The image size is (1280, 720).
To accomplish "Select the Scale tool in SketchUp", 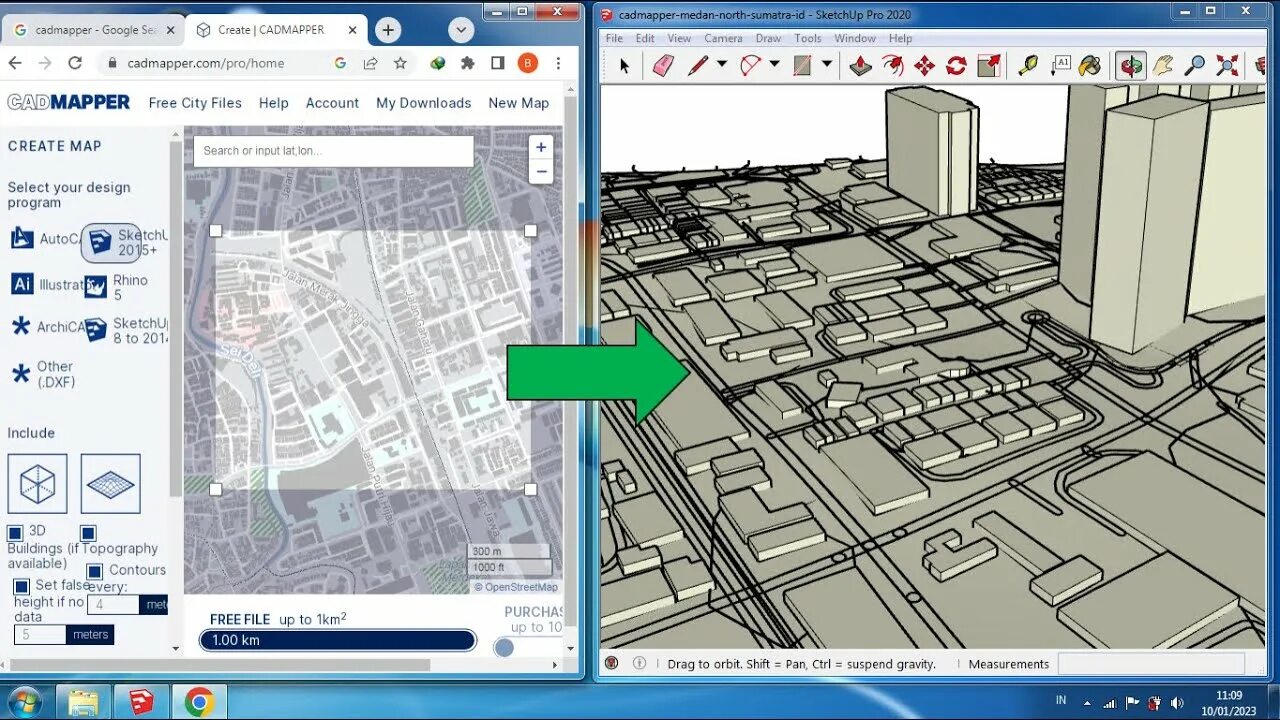I will (988, 66).
